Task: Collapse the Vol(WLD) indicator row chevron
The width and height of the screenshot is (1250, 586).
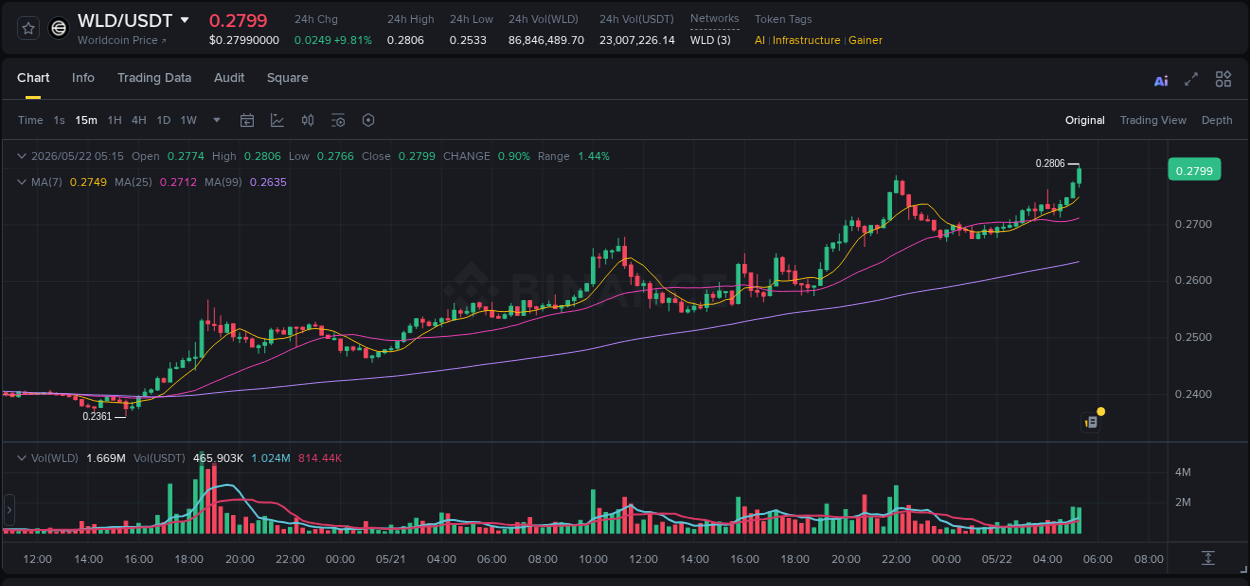Action: click(x=22, y=458)
